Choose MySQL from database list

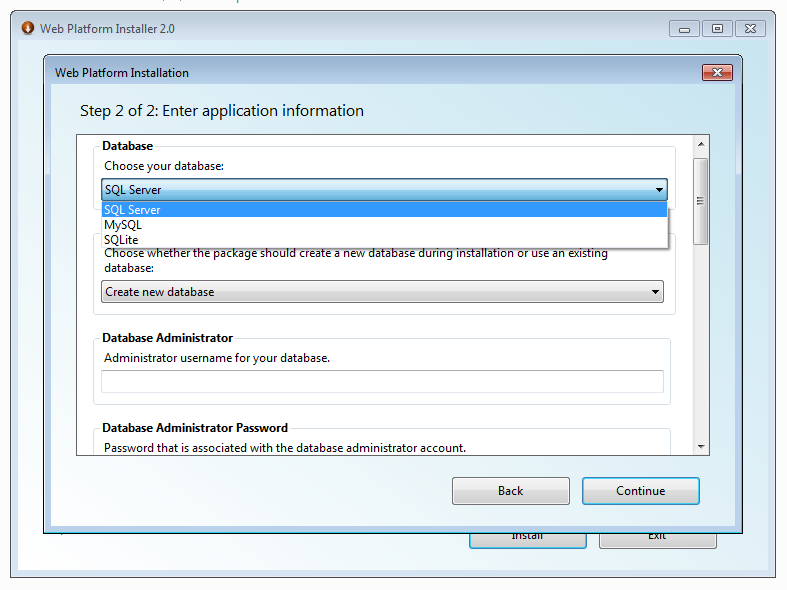(x=384, y=225)
